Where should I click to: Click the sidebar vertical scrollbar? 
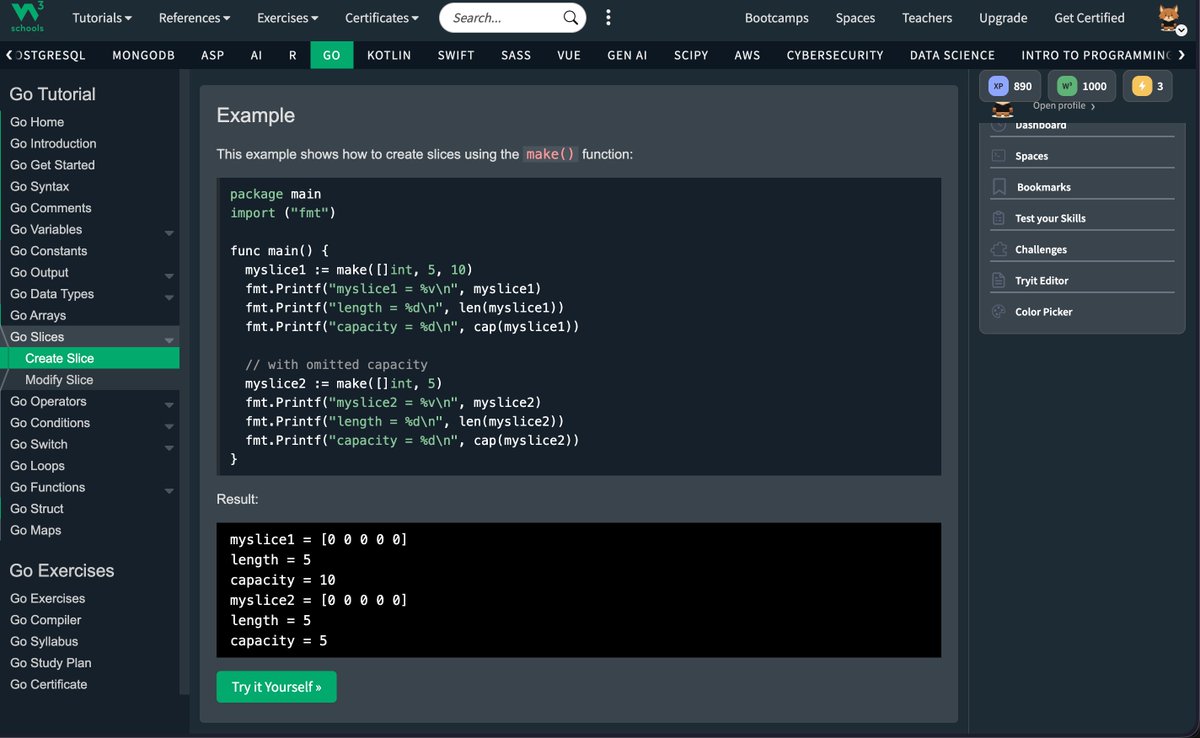click(x=185, y=380)
